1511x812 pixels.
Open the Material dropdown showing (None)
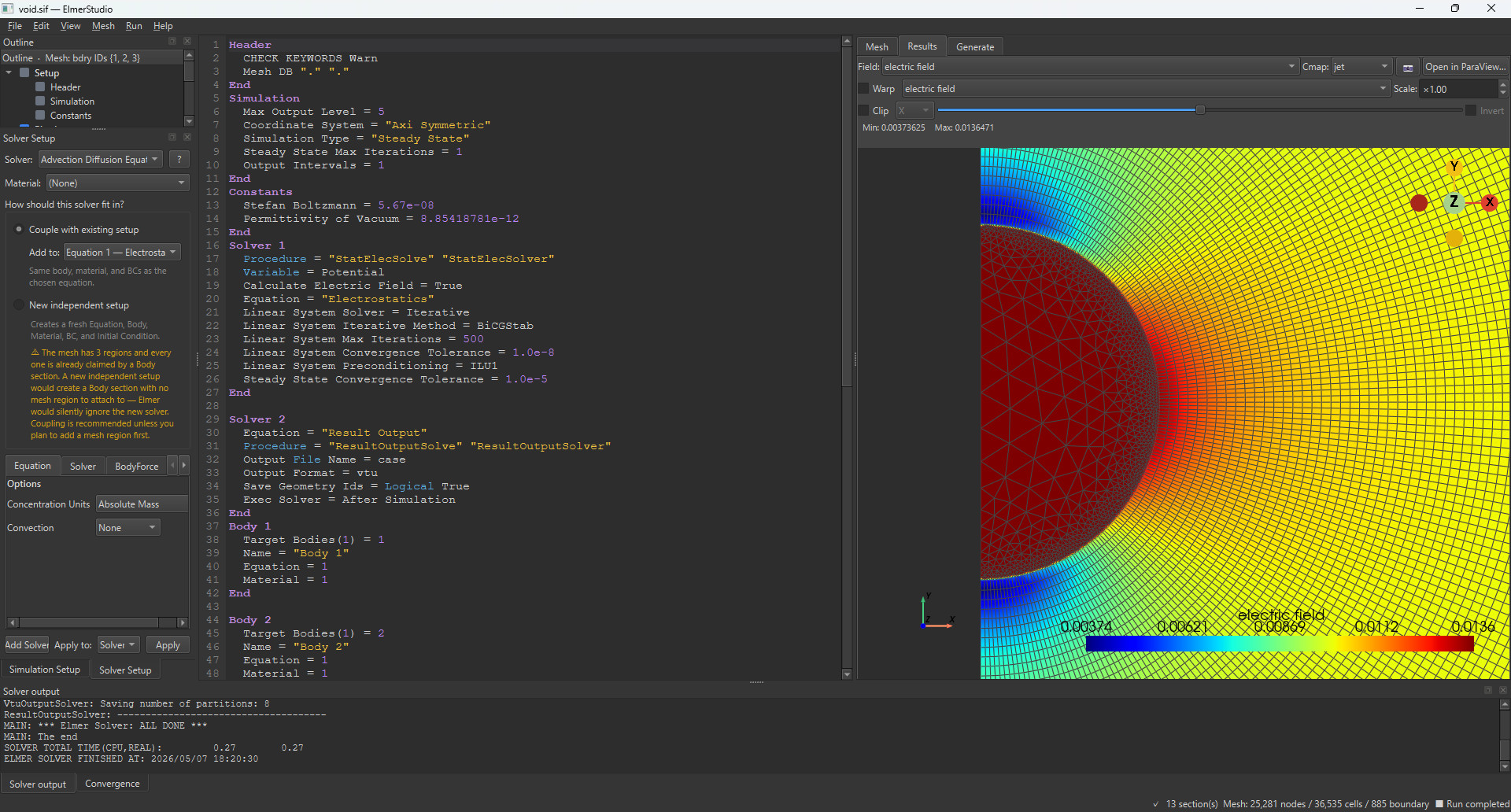pos(117,183)
